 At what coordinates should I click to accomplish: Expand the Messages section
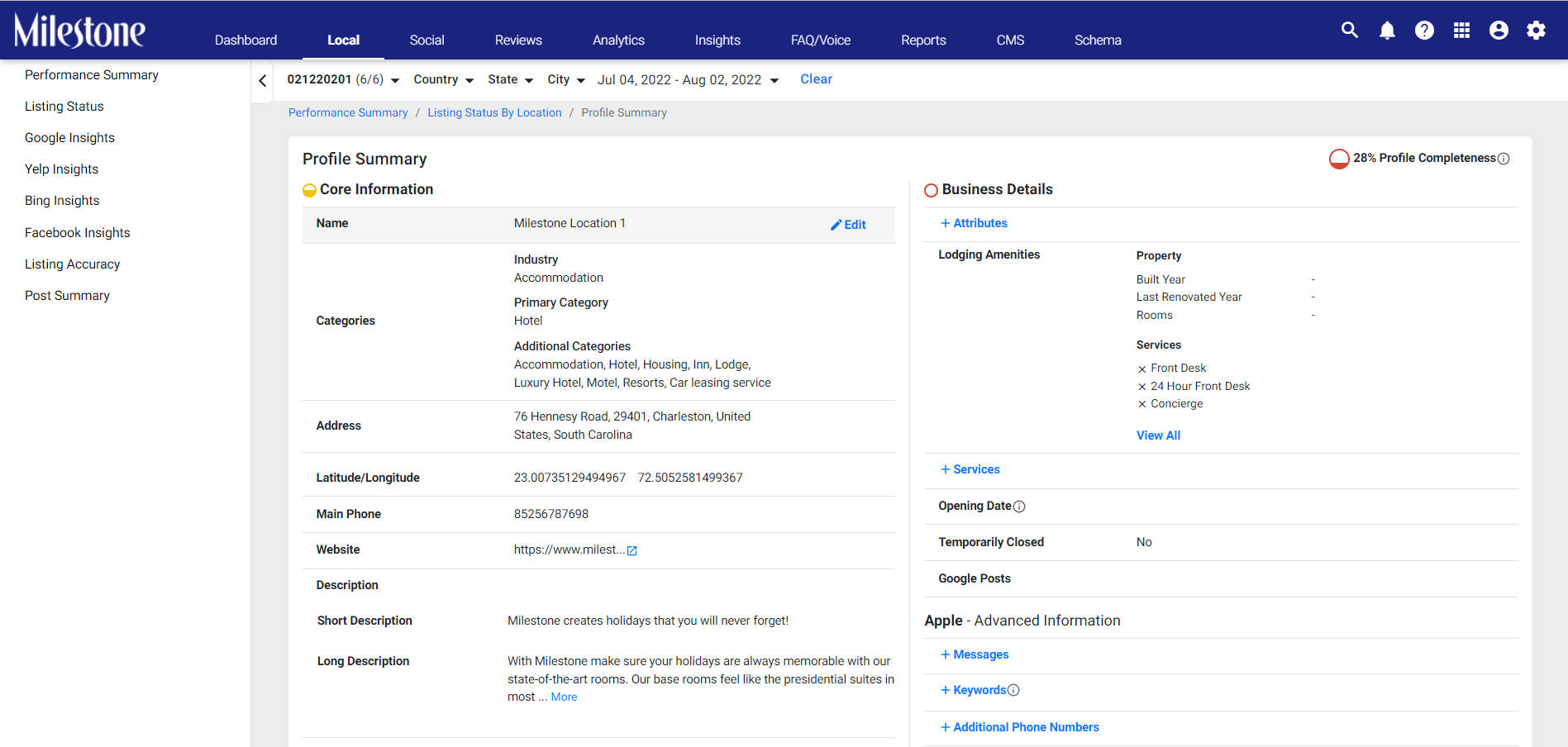tap(975, 654)
